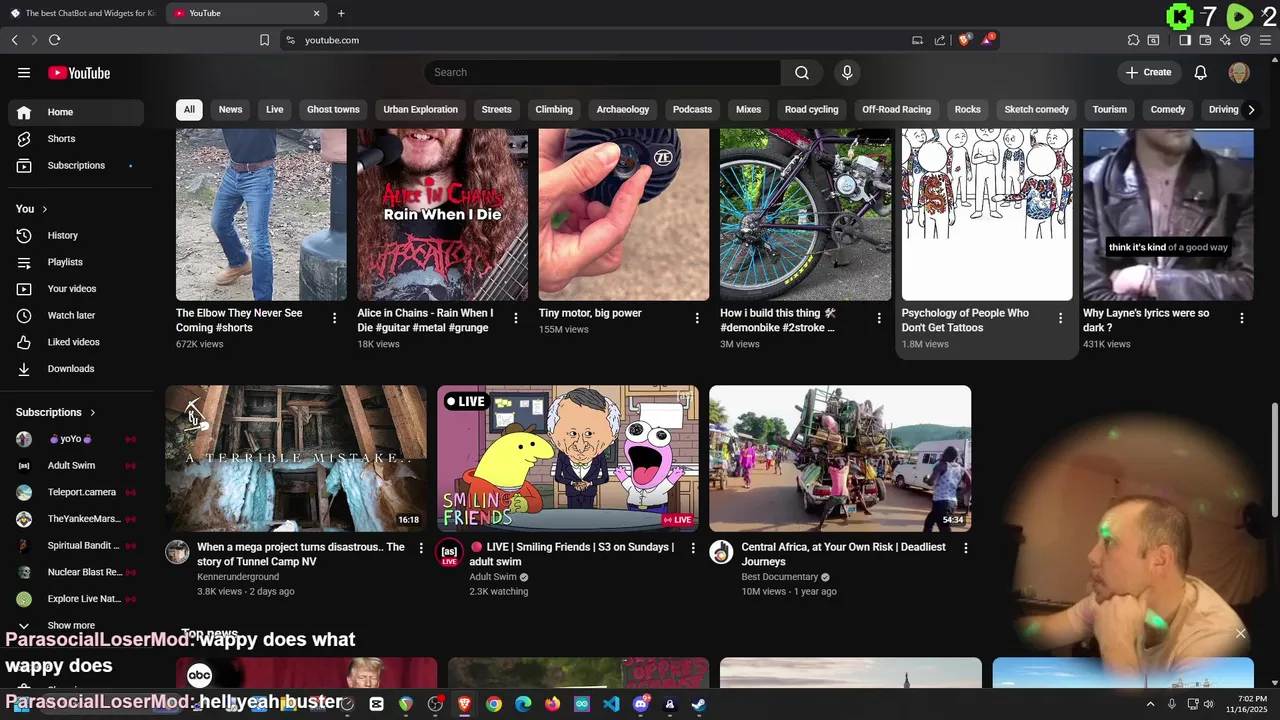Reload the page in the browser
This screenshot has width=1280, height=720.
tap(54, 40)
